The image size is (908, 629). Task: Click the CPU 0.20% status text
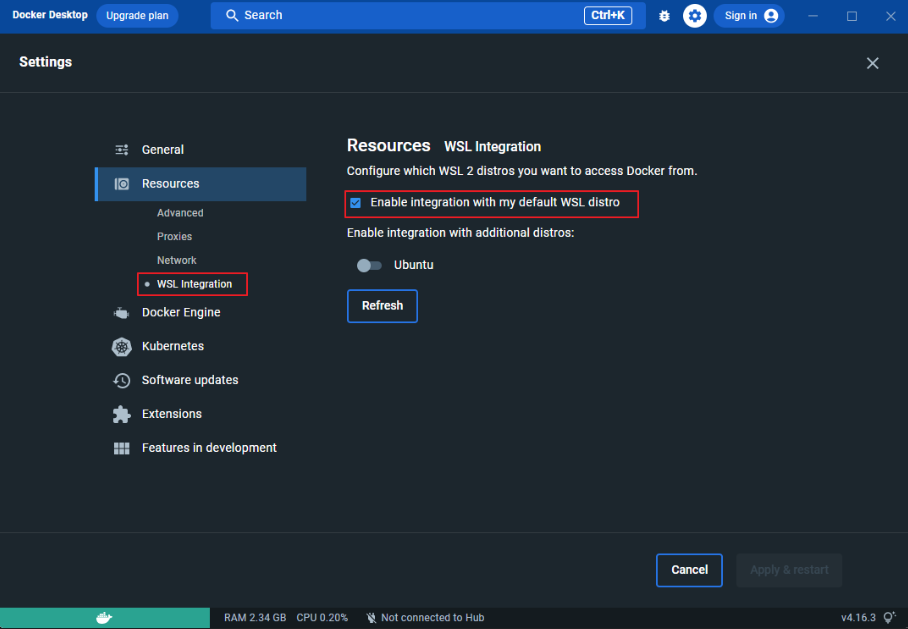coord(322,618)
